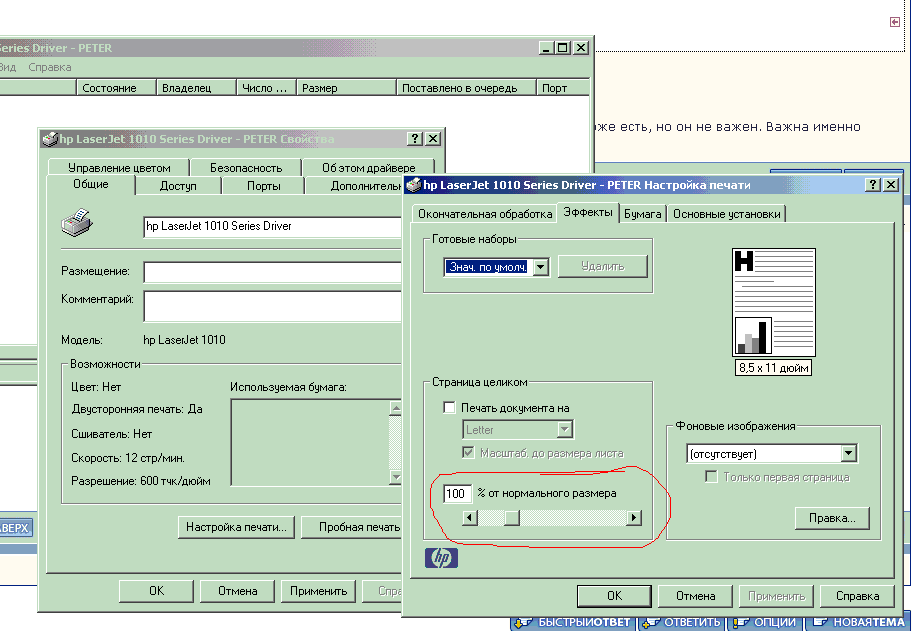Click the '8,5 x 11 дюйм' size label
Viewport: 920px width, 631px height.
pyautogui.click(x=773, y=368)
